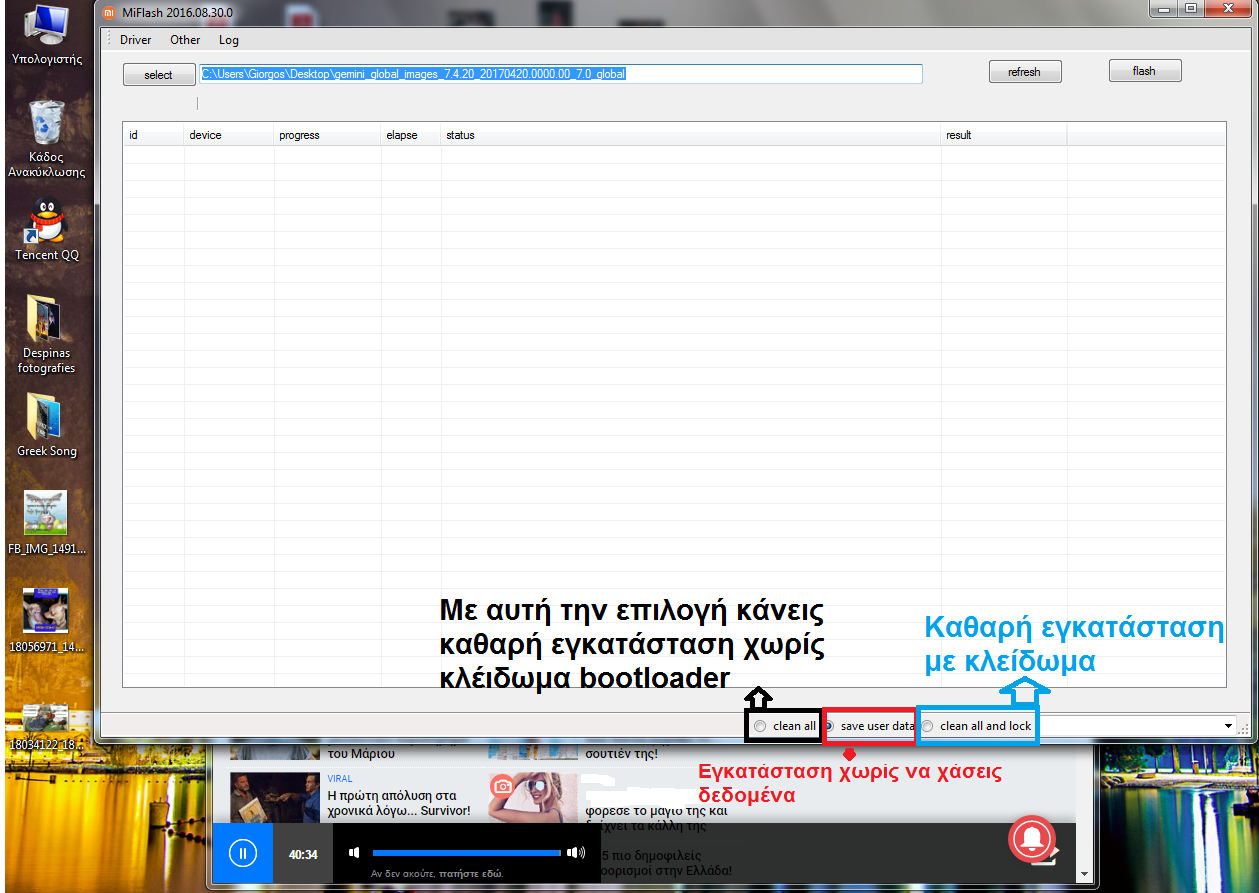
Task: Open the Log menu
Action: [229, 40]
